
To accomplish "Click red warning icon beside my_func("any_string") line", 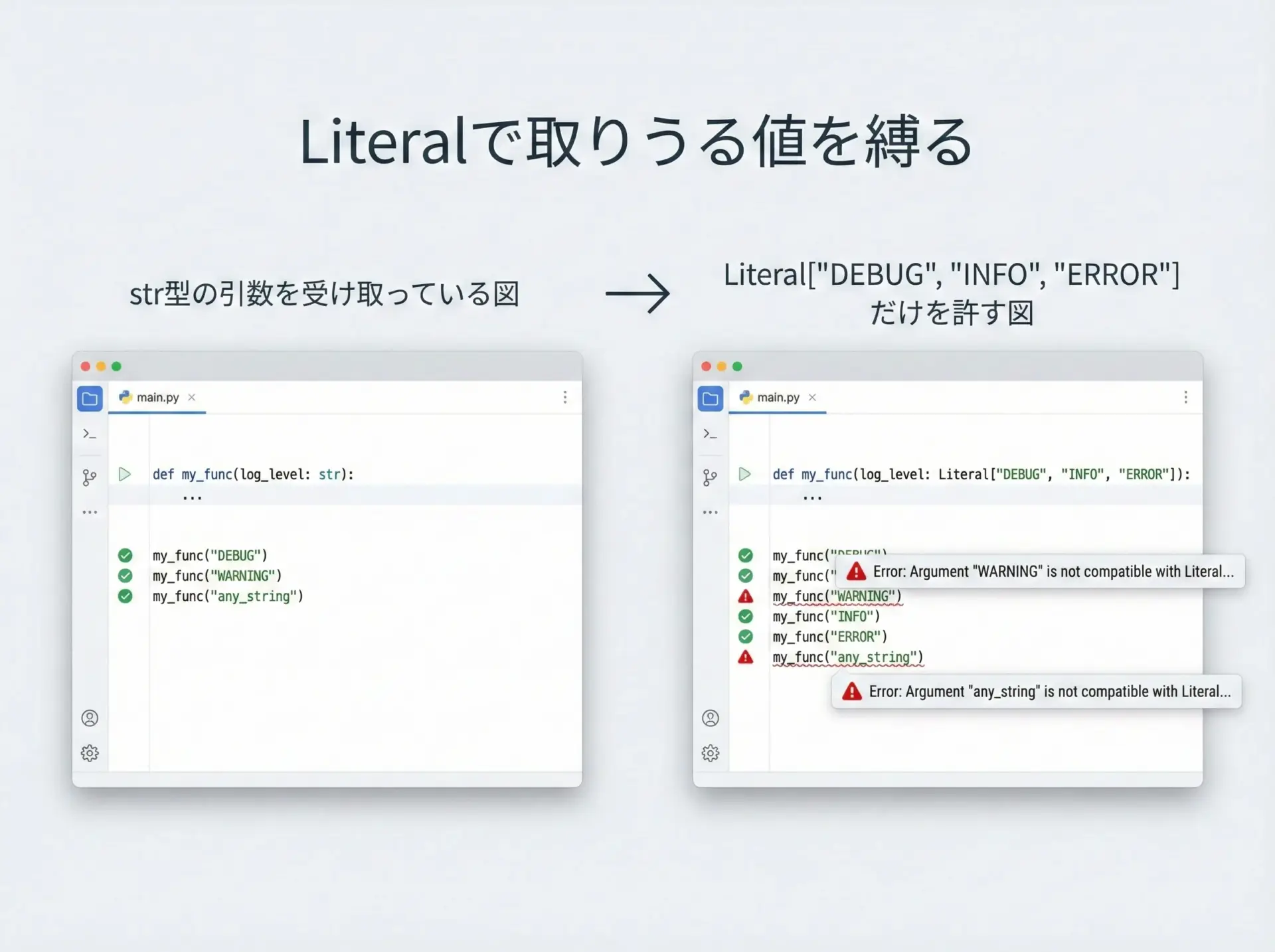I will [x=746, y=657].
